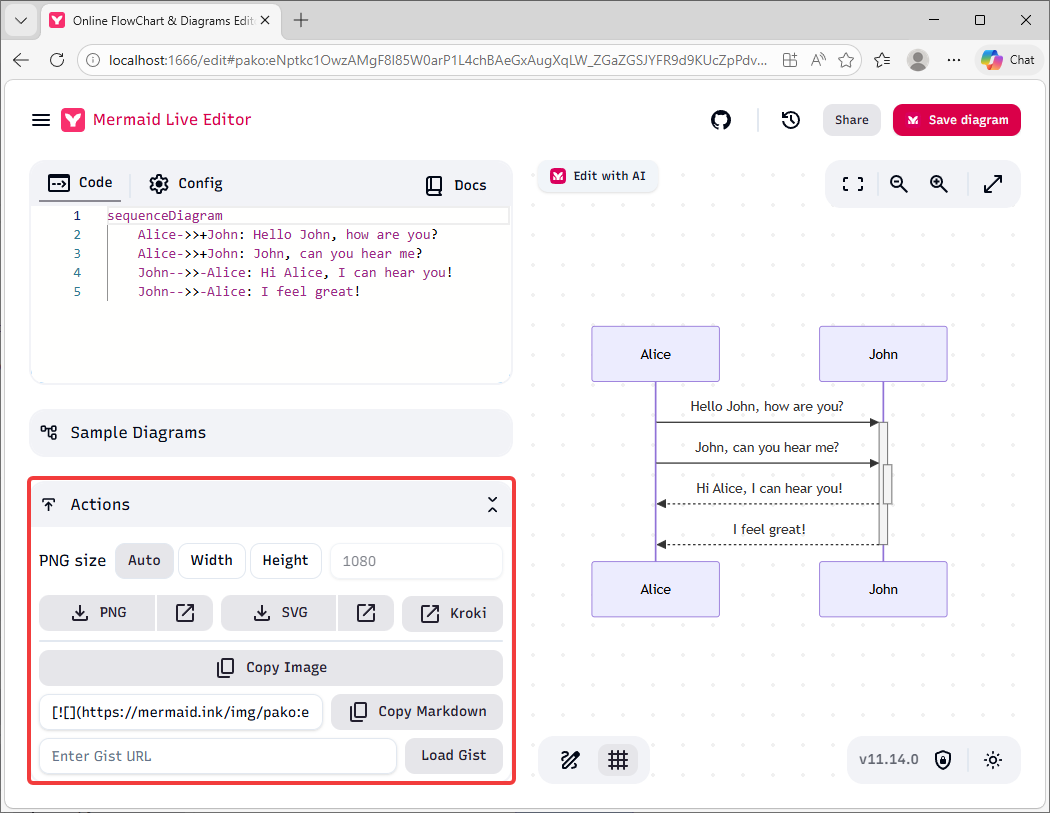Download the diagram as PNG
The height and width of the screenshot is (813, 1050).
coord(98,613)
